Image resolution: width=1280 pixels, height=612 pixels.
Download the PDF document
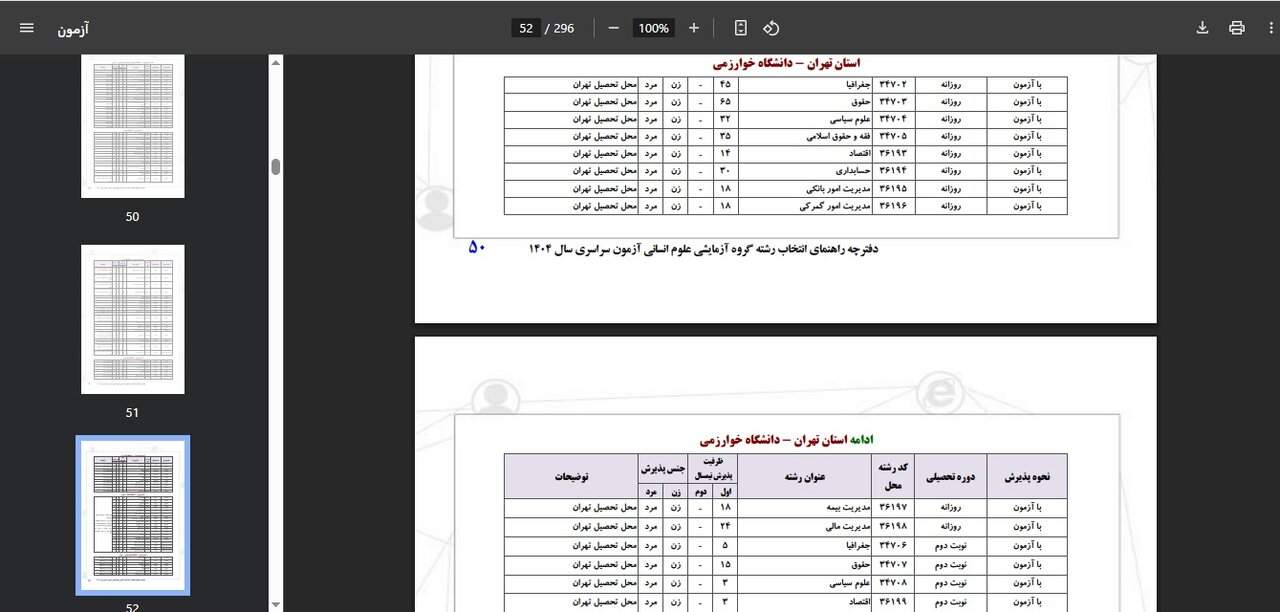pyautogui.click(x=1203, y=28)
